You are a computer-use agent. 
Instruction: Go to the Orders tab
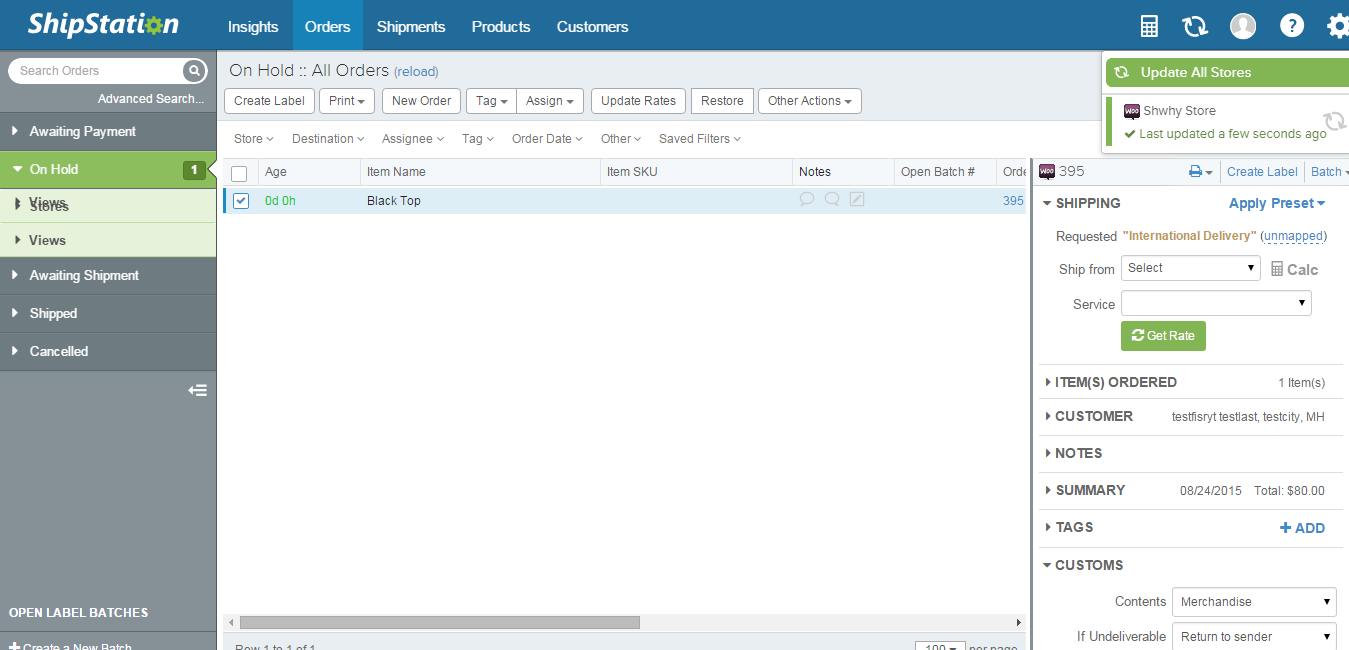328,26
